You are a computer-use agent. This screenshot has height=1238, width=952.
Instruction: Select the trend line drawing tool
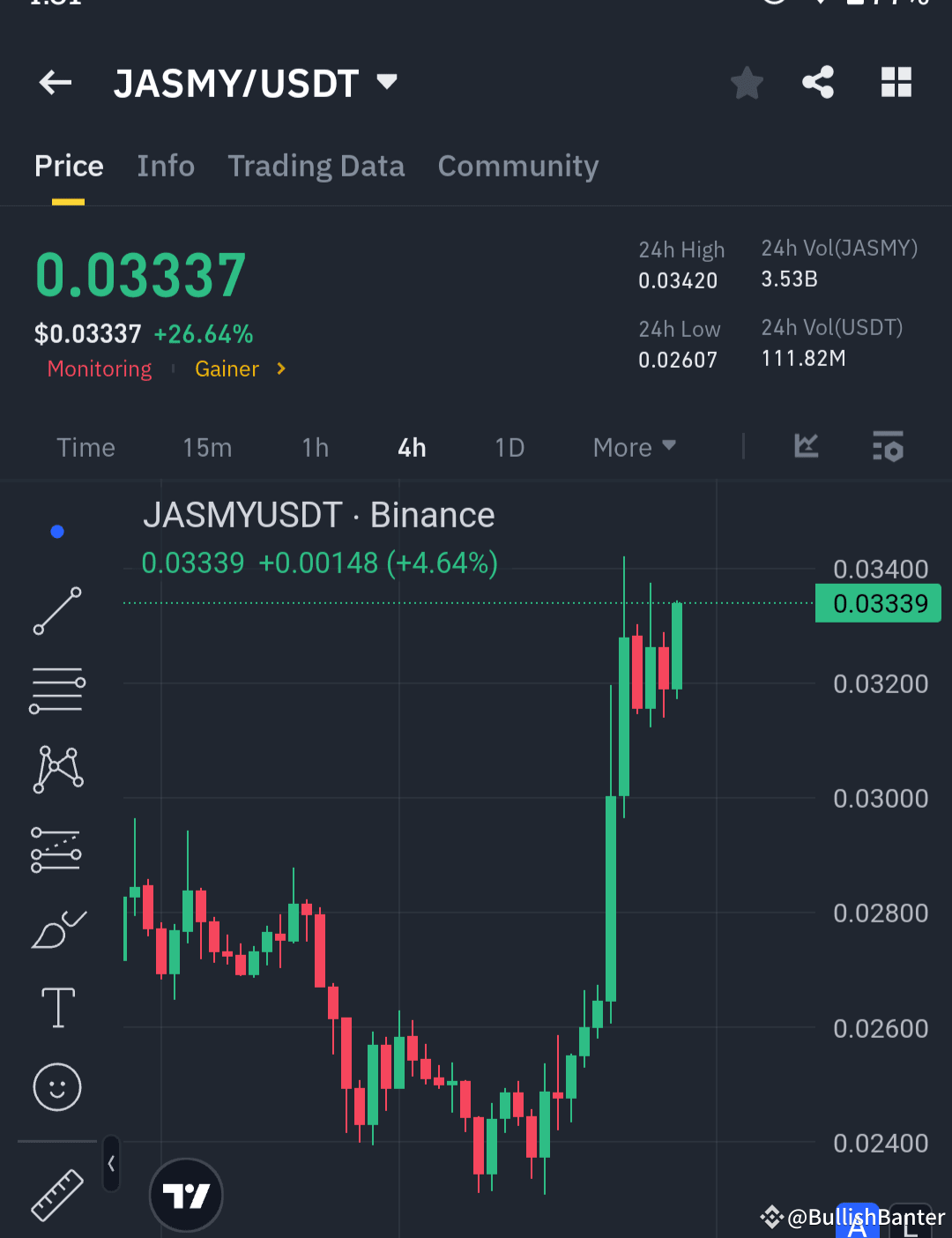[56, 611]
